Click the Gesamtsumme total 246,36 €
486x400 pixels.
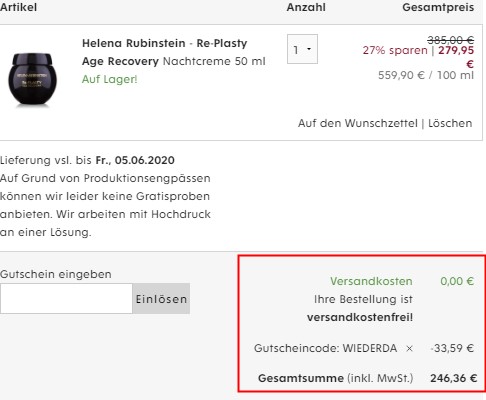pos(453,378)
